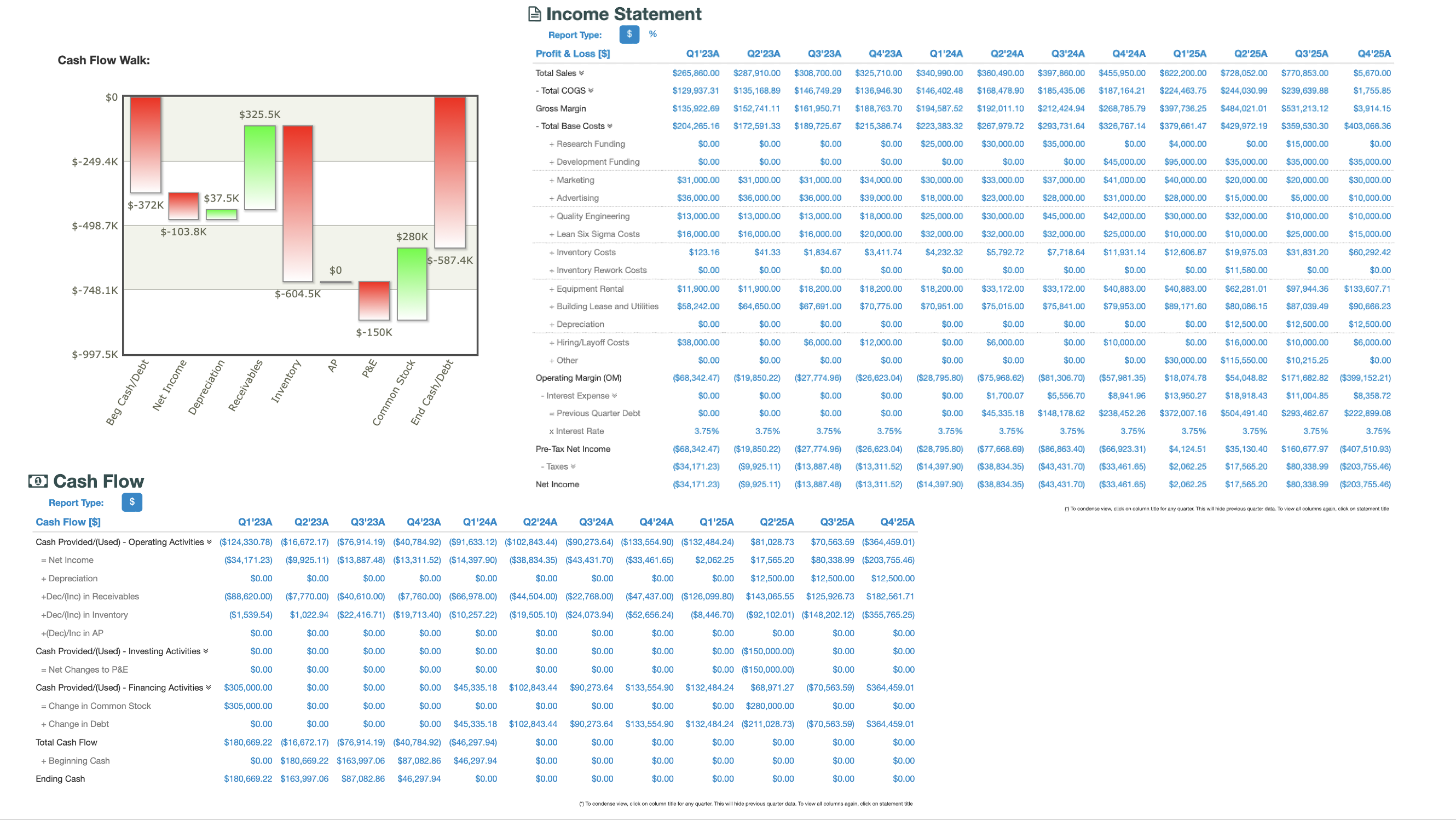
Task: Click the banknote icon beside Cash Flow title
Action: tap(37, 481)
